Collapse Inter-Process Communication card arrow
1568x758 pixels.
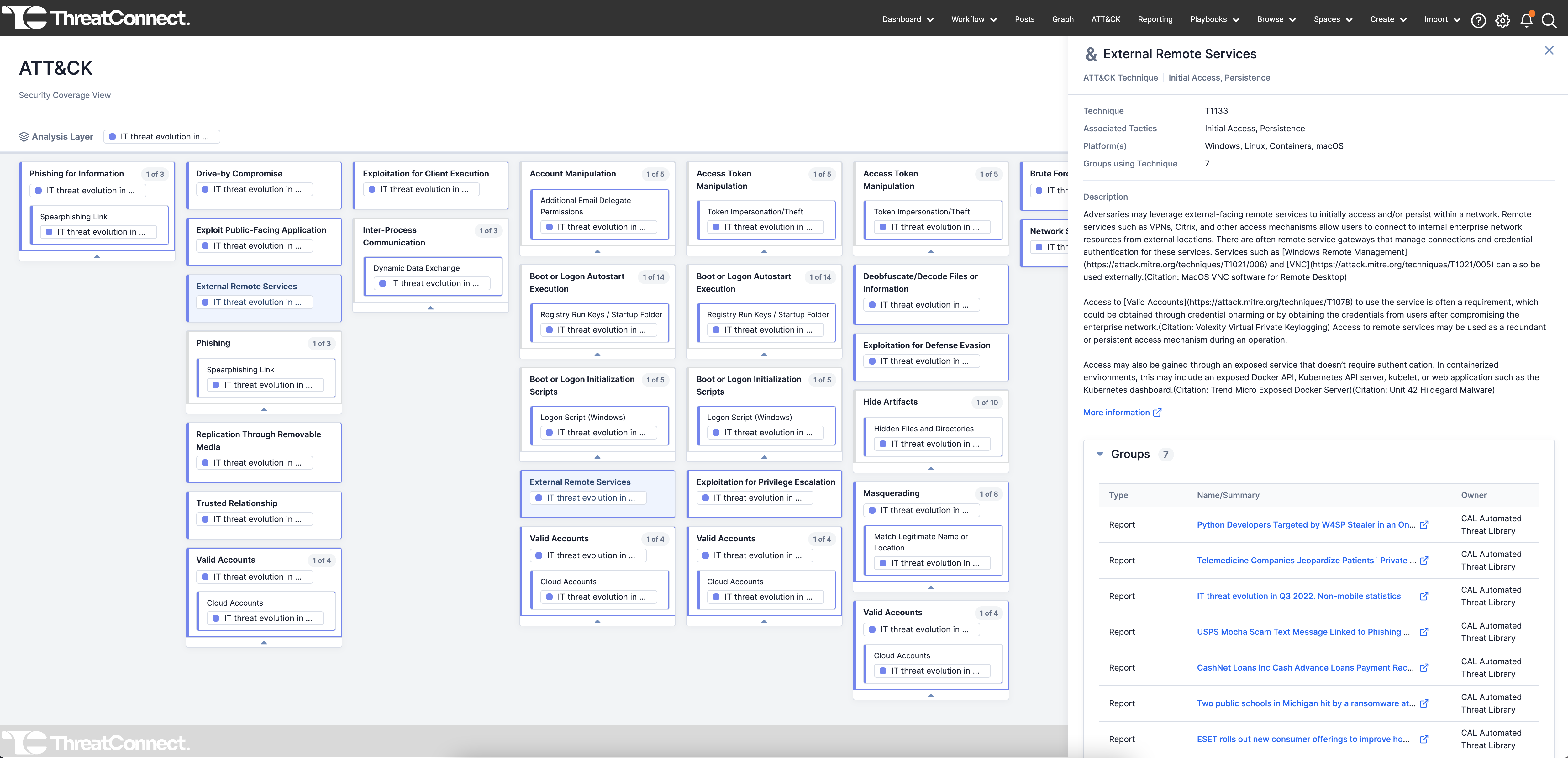click(x=430, y=308)
